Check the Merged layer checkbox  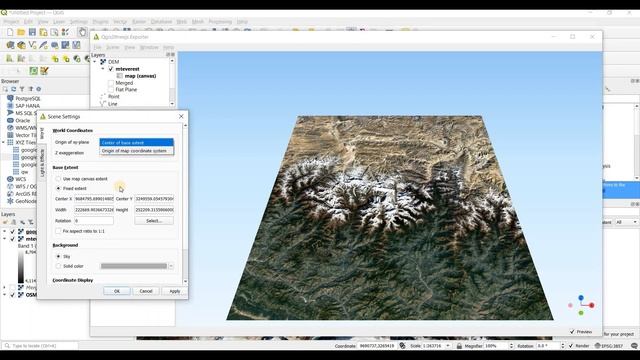pos(111,83)
